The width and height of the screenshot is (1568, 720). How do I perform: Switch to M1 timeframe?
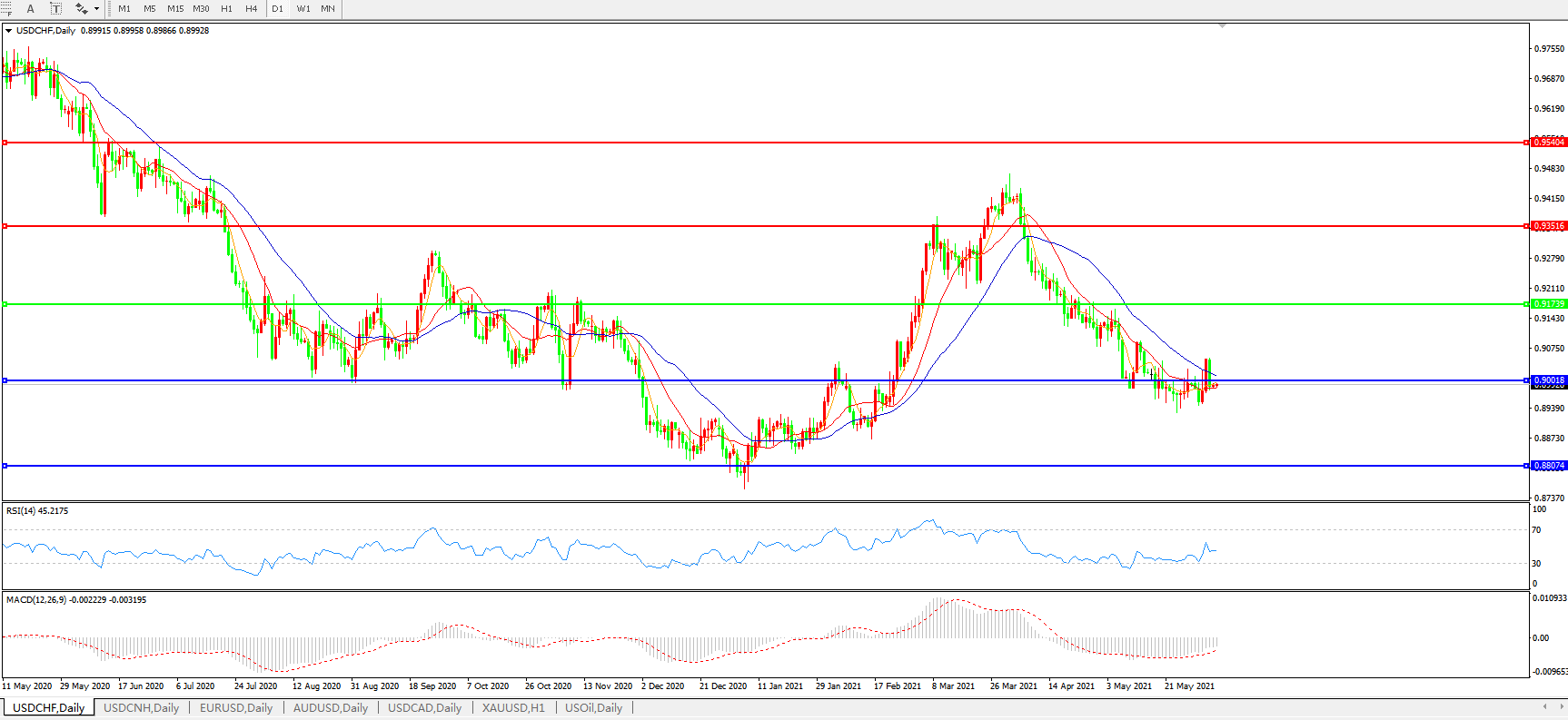[x=124, y=8]
